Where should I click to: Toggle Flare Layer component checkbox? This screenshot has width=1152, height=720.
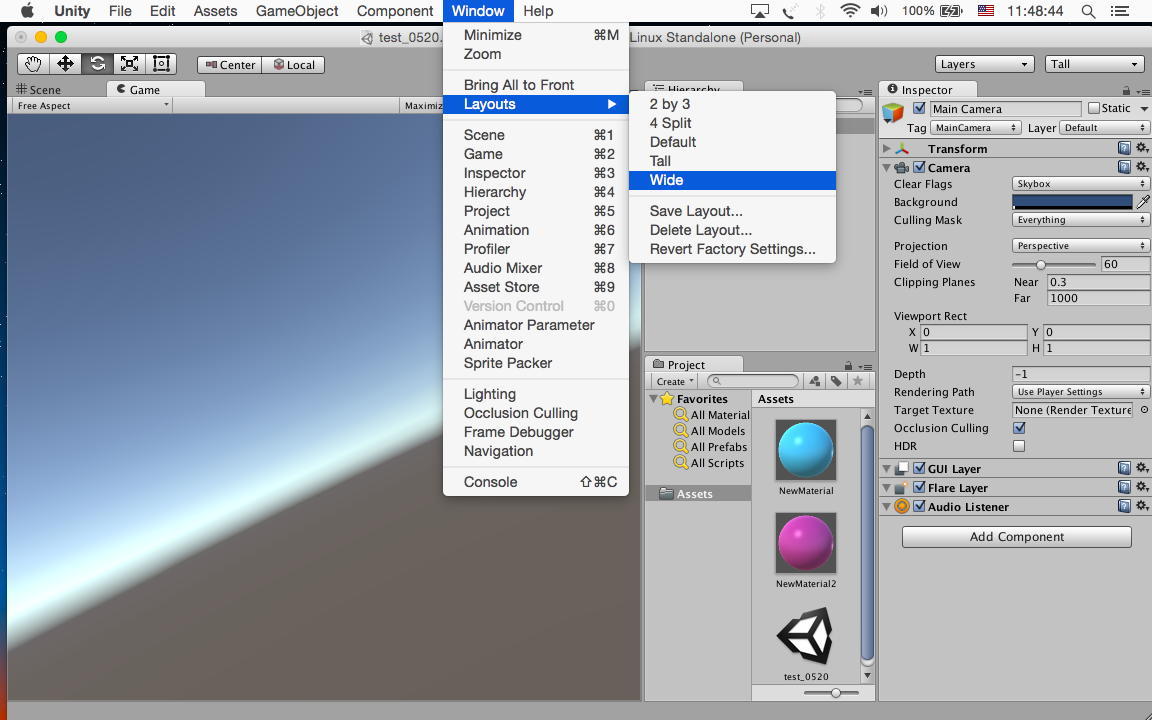click(919, 487)
